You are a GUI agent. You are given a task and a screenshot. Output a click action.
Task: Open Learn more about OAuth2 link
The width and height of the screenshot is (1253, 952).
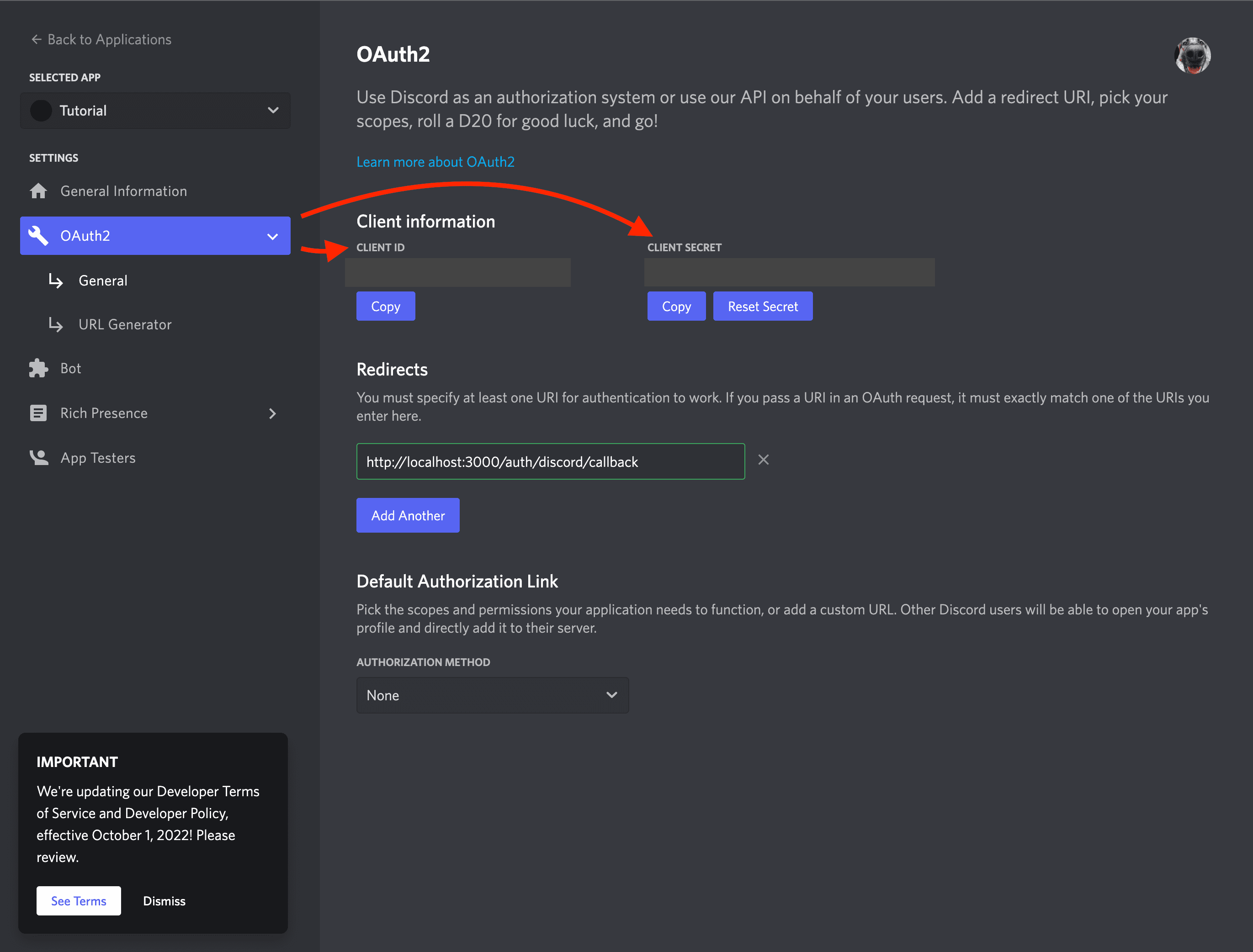coord(435,162)
